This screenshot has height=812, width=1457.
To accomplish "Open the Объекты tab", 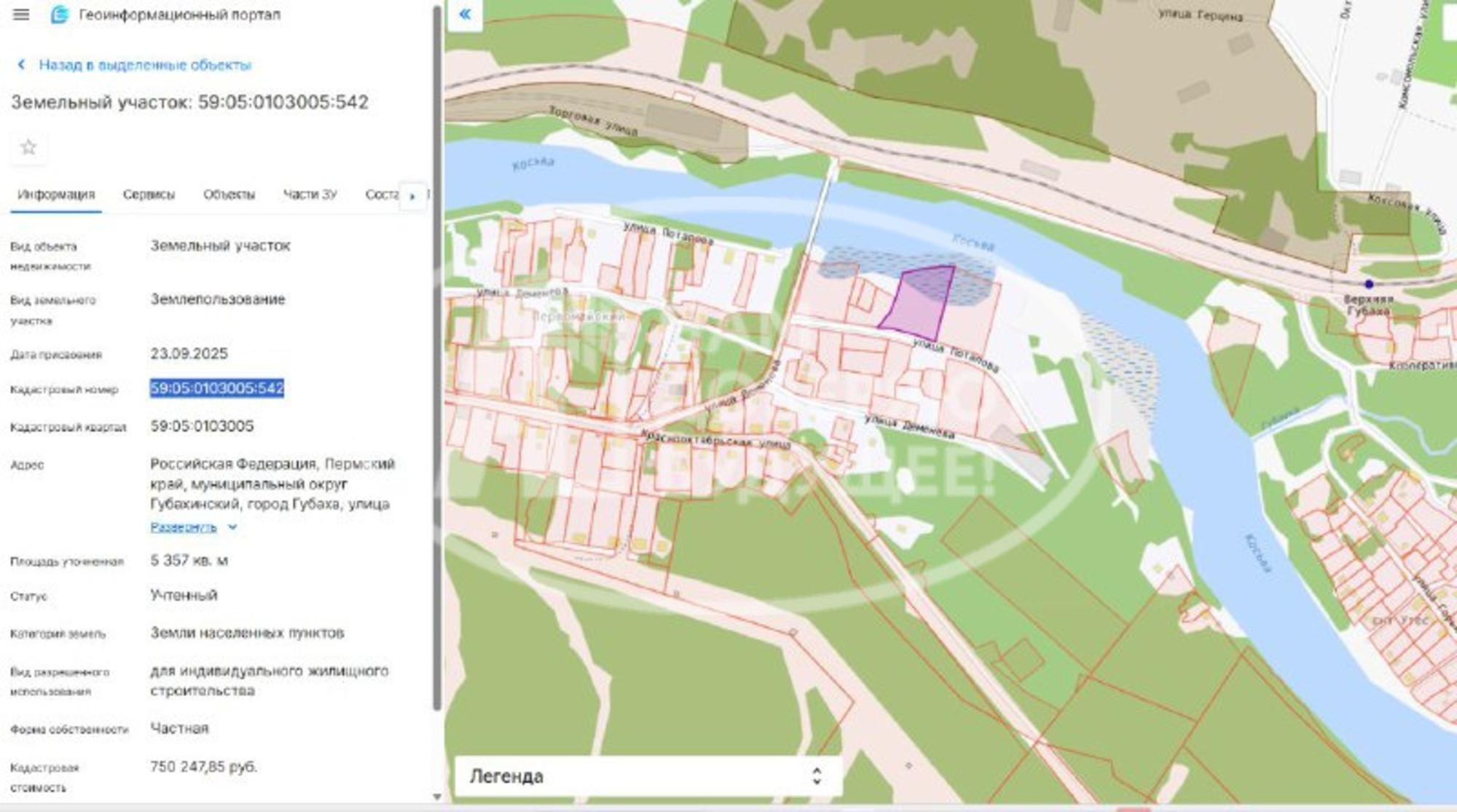I will click(x=229, y=194).
